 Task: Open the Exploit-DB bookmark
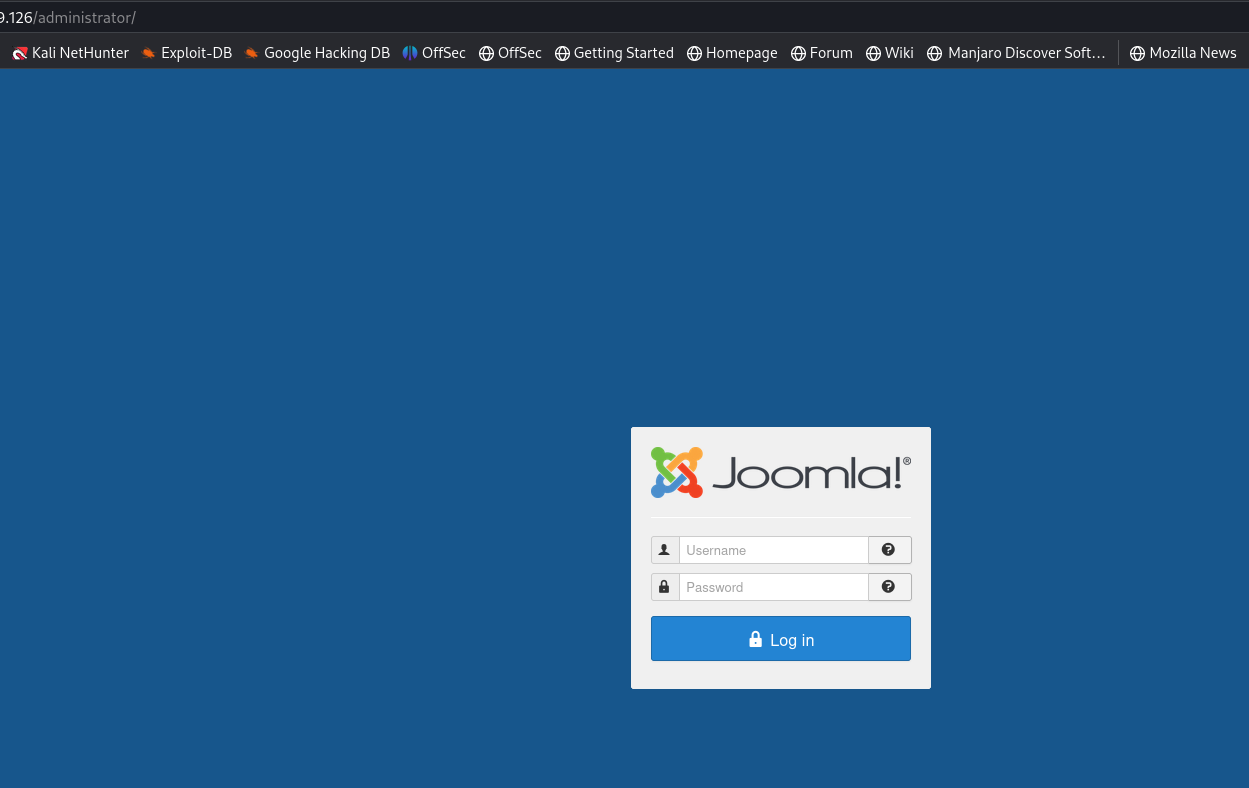coord(186,53)
